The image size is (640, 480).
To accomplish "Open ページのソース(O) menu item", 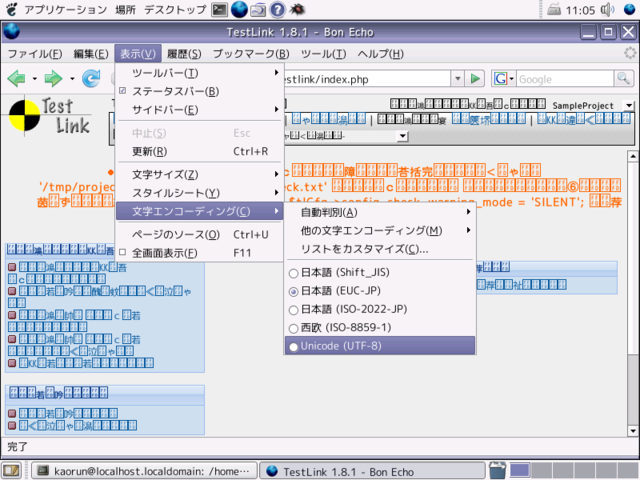I will point(200,235).
